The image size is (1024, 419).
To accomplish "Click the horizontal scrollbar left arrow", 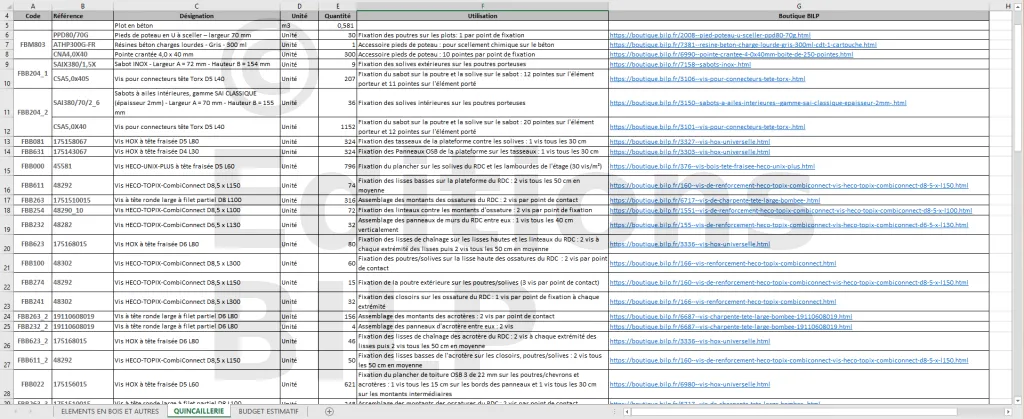I will point(627,411).
